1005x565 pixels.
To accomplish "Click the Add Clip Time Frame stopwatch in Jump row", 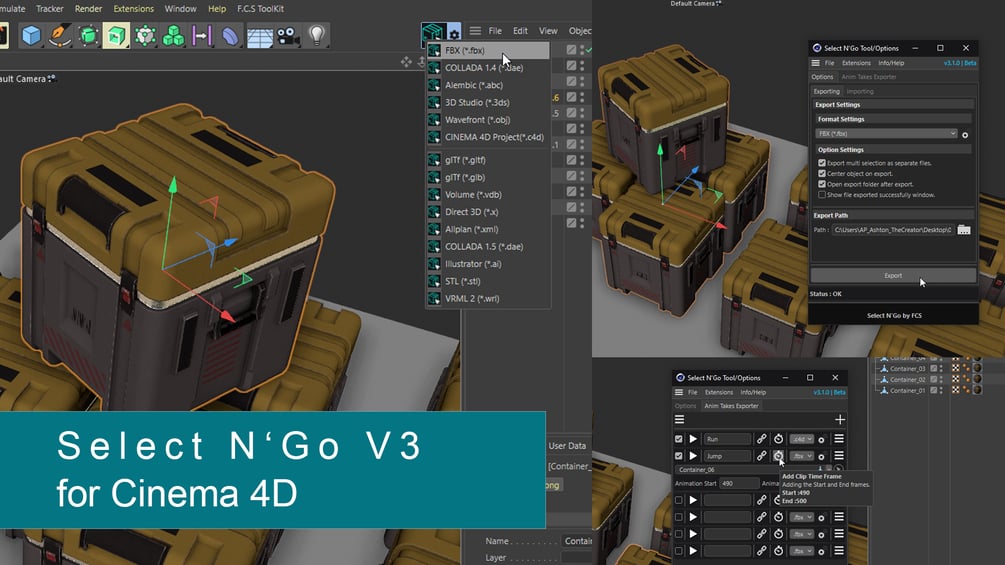I will [778, 455].
